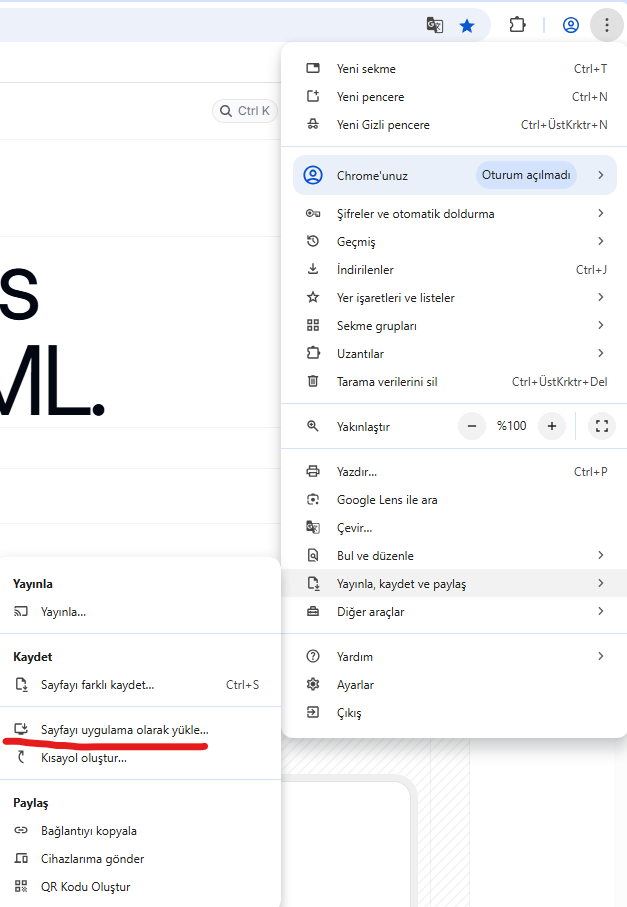This screenshot has width=627, height=907.
Task: Choose Tarama verilerini sil menu item
Action: coord(454,381)
